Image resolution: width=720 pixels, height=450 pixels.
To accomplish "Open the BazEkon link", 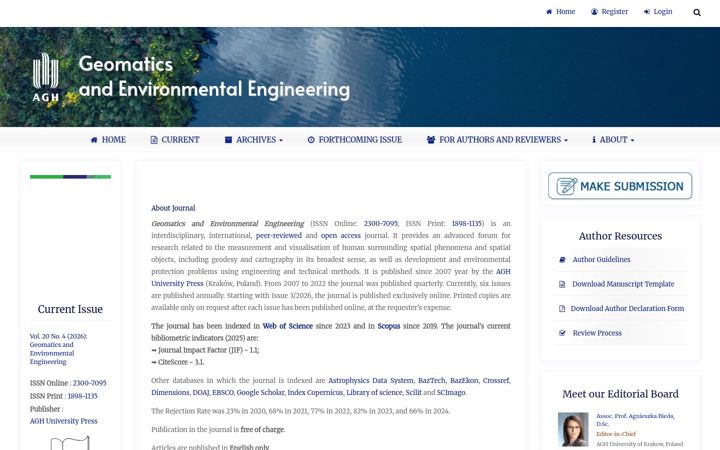I will click(464, 381).
